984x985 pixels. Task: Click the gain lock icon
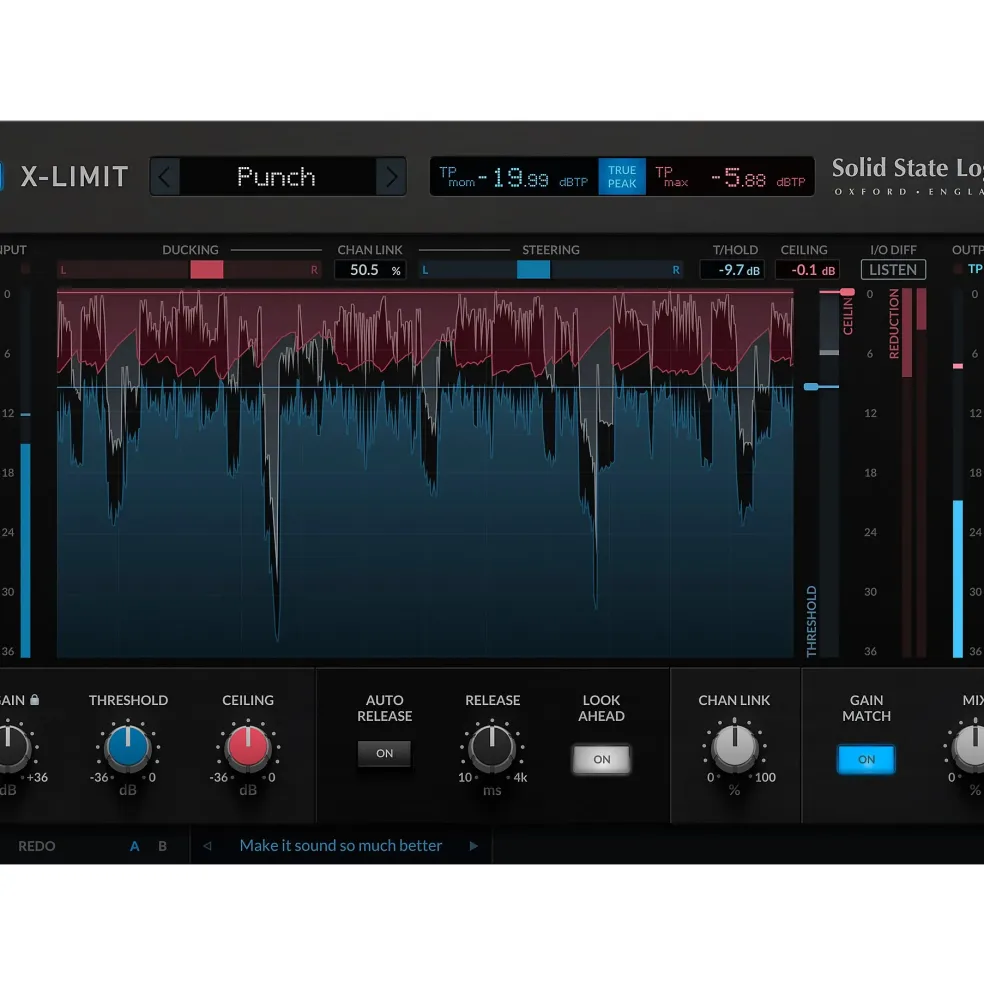pos(35,699)
